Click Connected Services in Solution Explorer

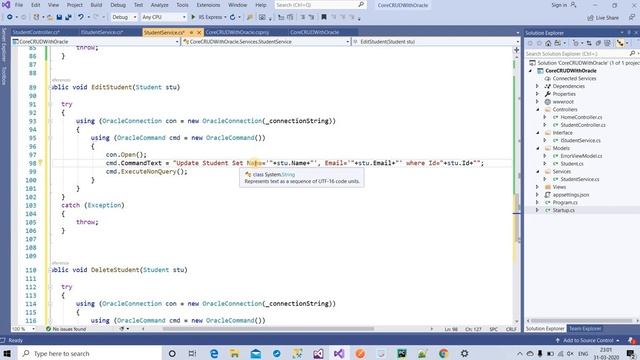pos(574,78)
